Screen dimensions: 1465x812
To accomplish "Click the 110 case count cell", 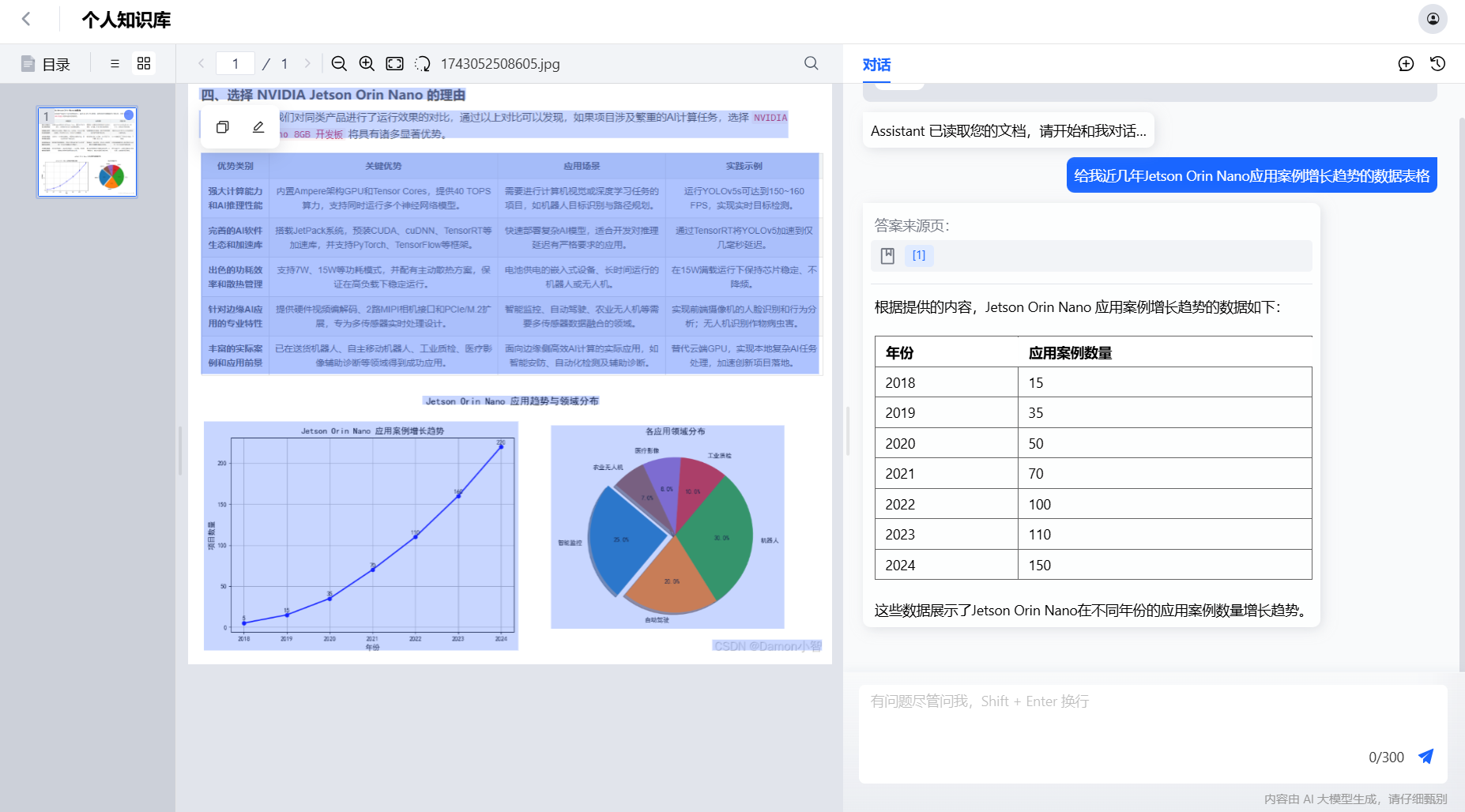I will [1165, 534].
